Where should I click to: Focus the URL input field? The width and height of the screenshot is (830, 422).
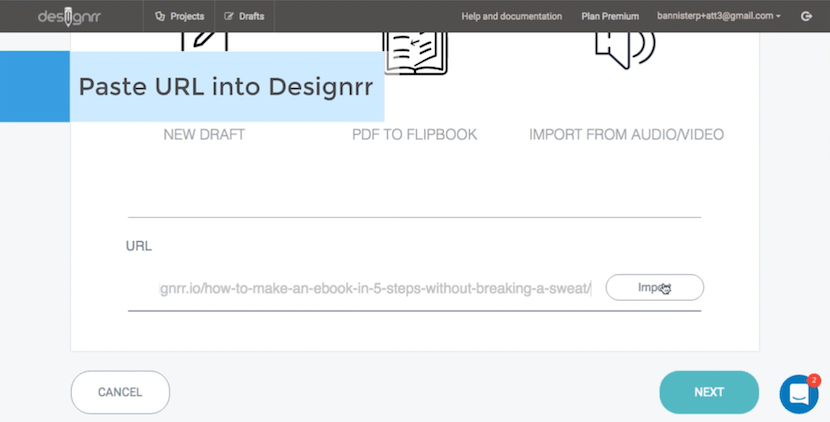375,289
